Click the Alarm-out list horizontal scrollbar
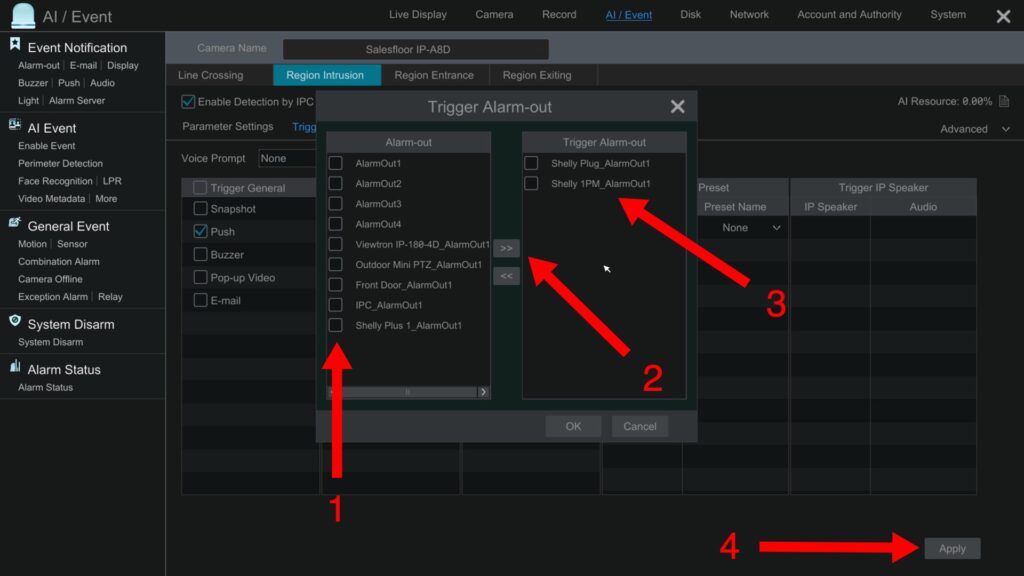The width and height of the screenshot is (1024, 576). (x=408, y=392)
